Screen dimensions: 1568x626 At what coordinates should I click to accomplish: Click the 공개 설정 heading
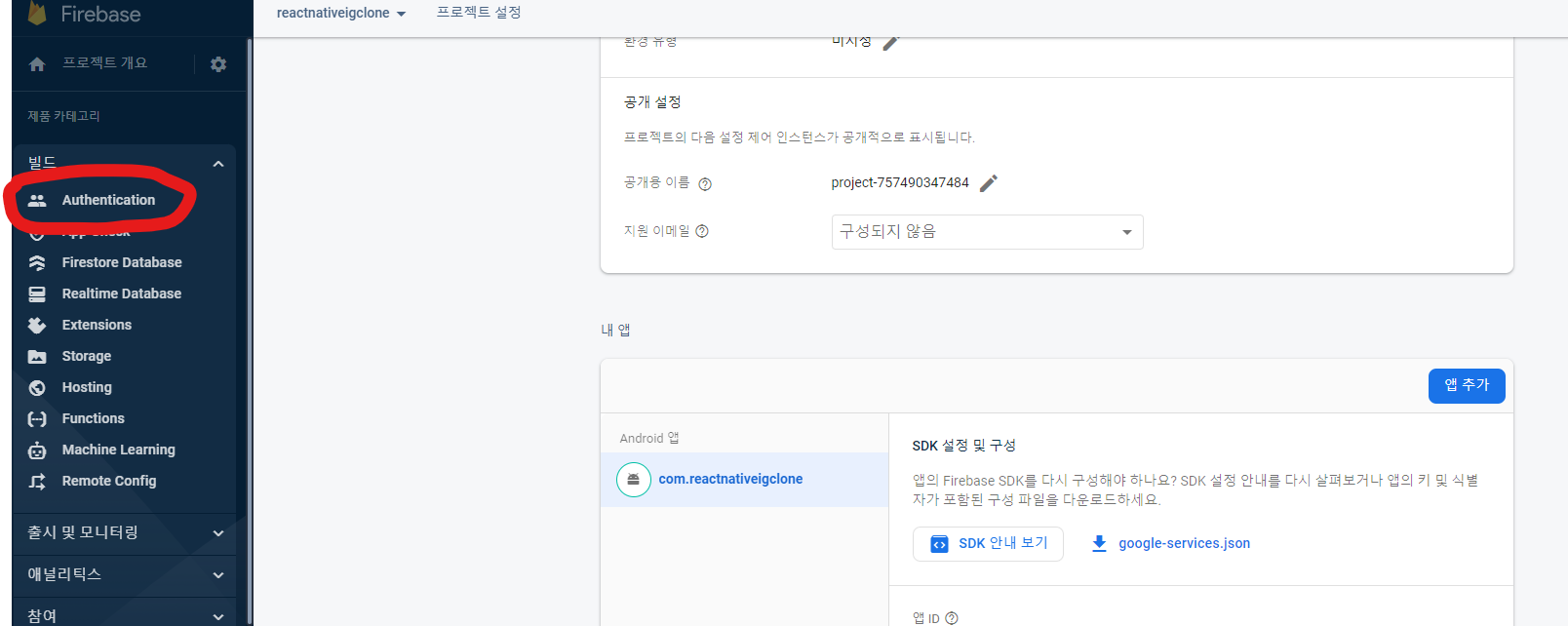tap(652, 102)
